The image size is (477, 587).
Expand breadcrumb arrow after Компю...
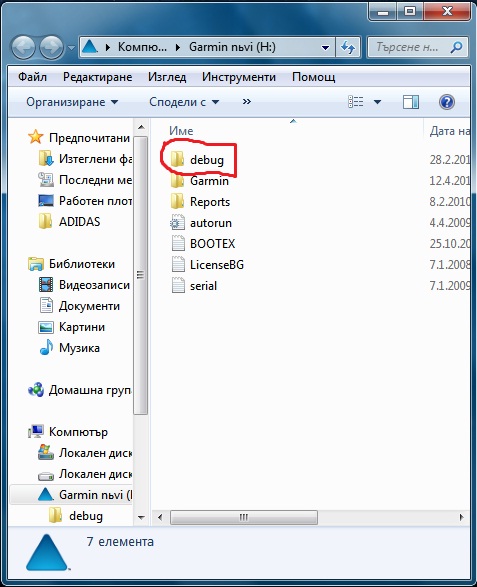(x=178, y=48)
